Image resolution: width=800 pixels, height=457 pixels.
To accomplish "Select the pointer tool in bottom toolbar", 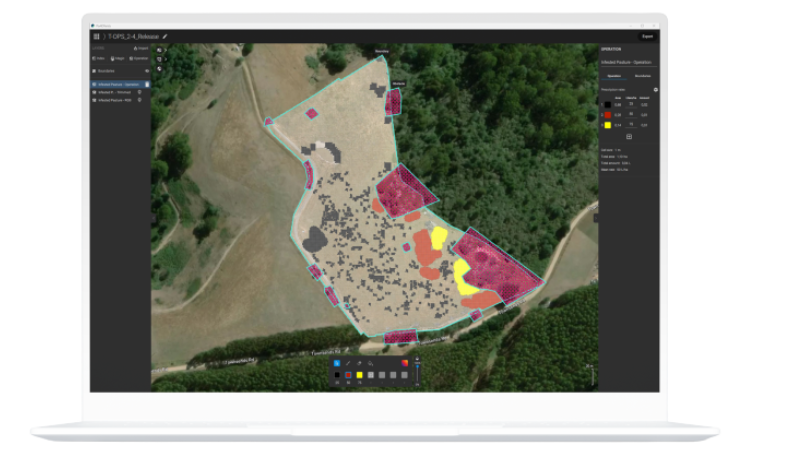I will 337,363.
